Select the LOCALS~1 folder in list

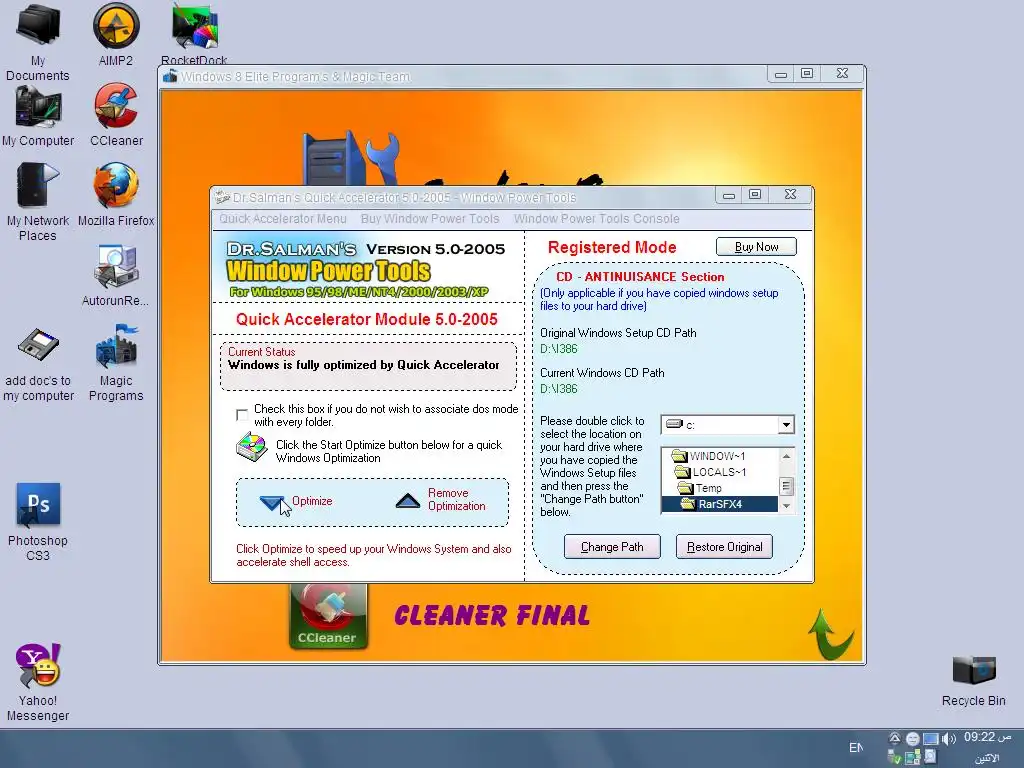[719, 472]
